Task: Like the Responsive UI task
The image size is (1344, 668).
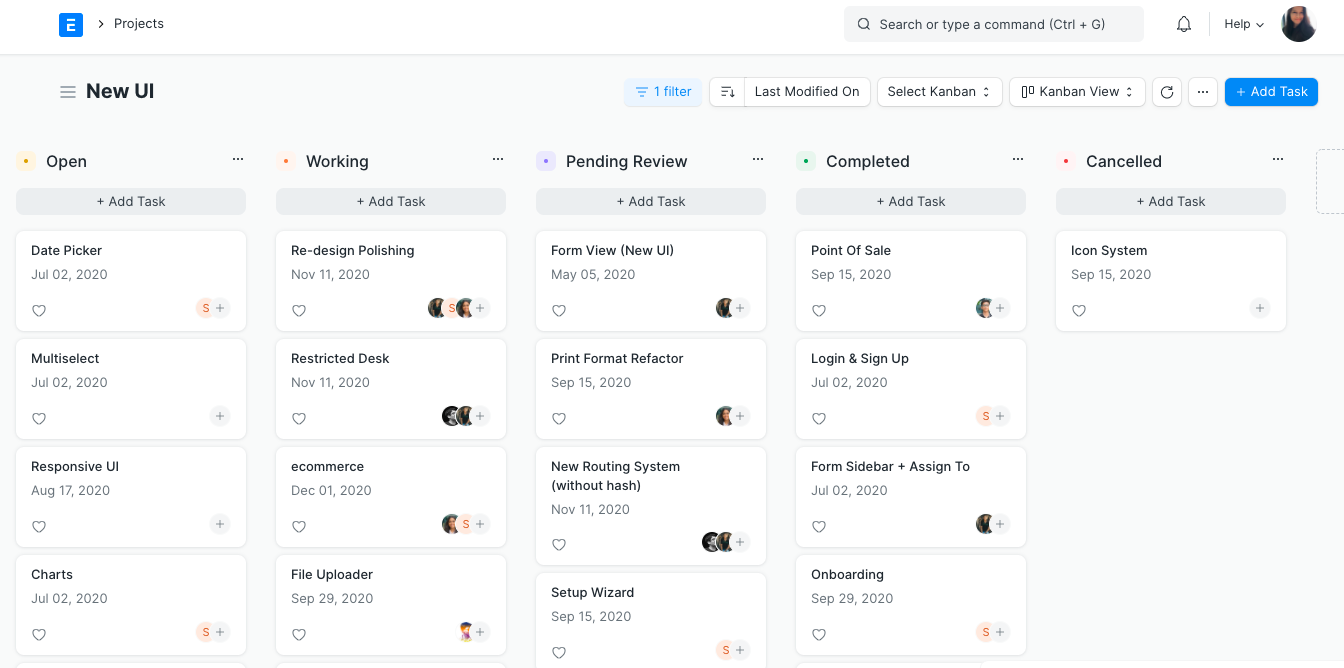Action: tap(39, 527)
